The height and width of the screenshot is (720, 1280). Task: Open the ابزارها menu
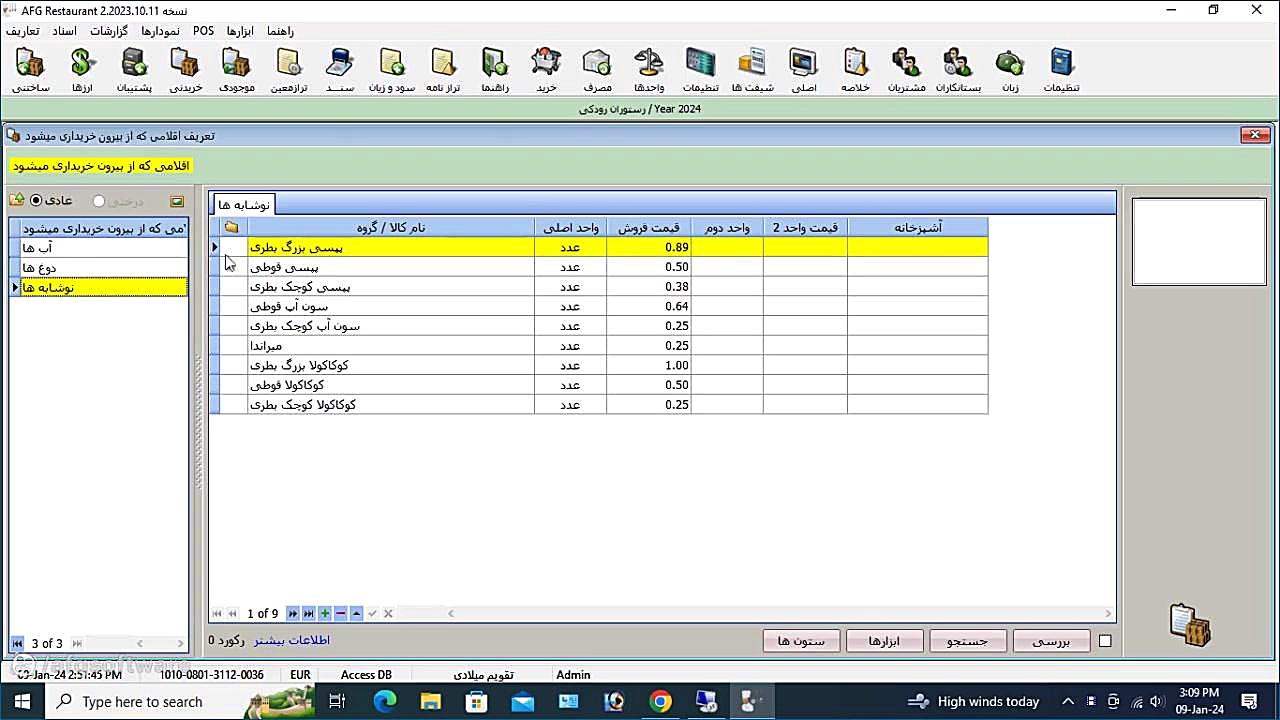click(240, 31)
